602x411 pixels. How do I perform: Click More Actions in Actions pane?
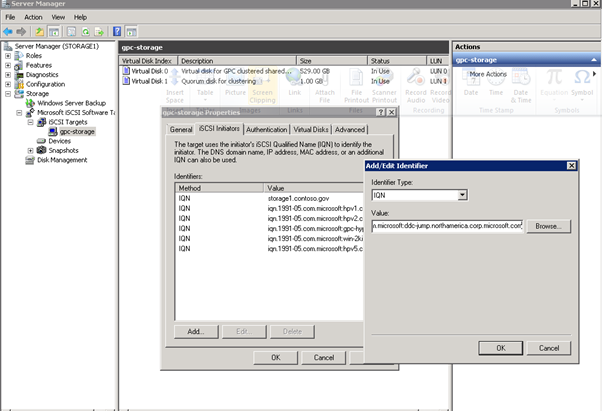pos(488,74)
